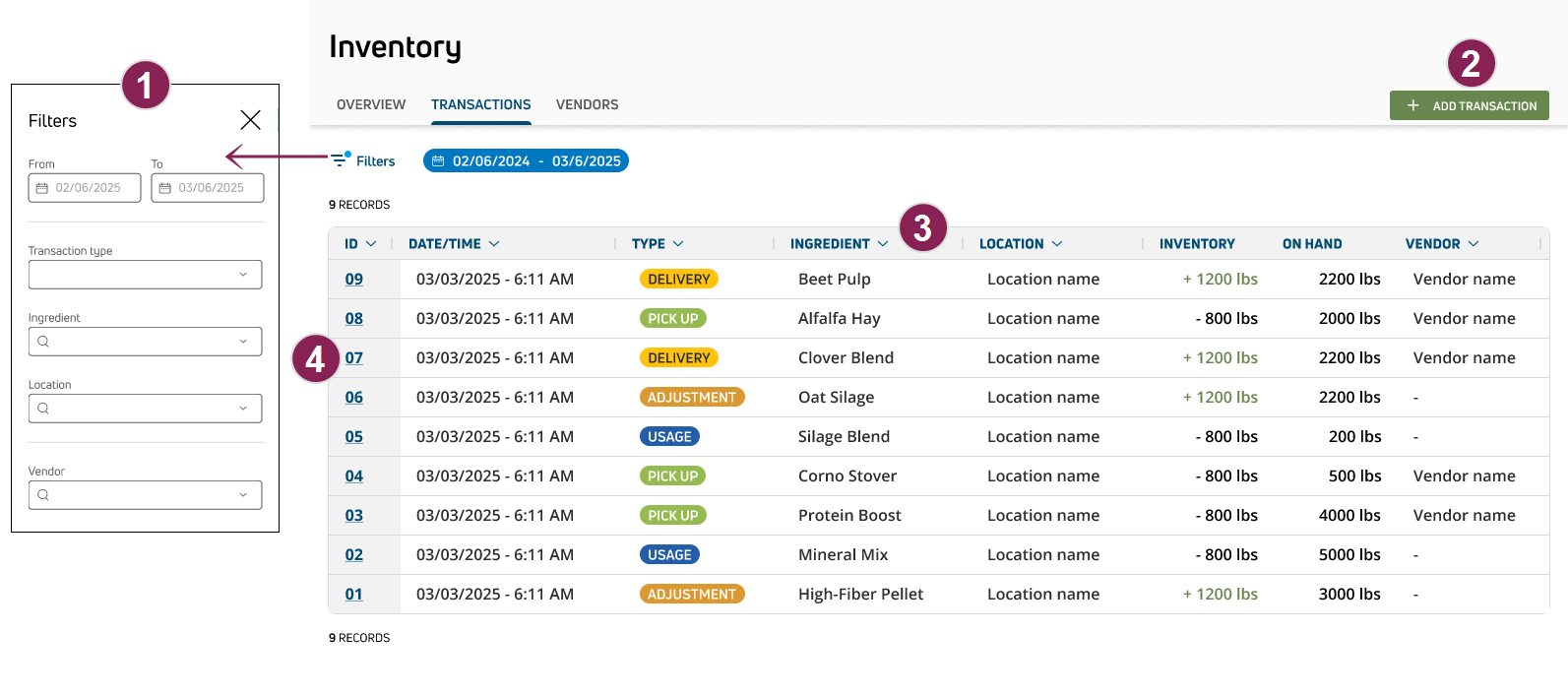Click USAGE badge in Silage Blend row
Viewport: 1568px width, 697px height.
[669, 437]
